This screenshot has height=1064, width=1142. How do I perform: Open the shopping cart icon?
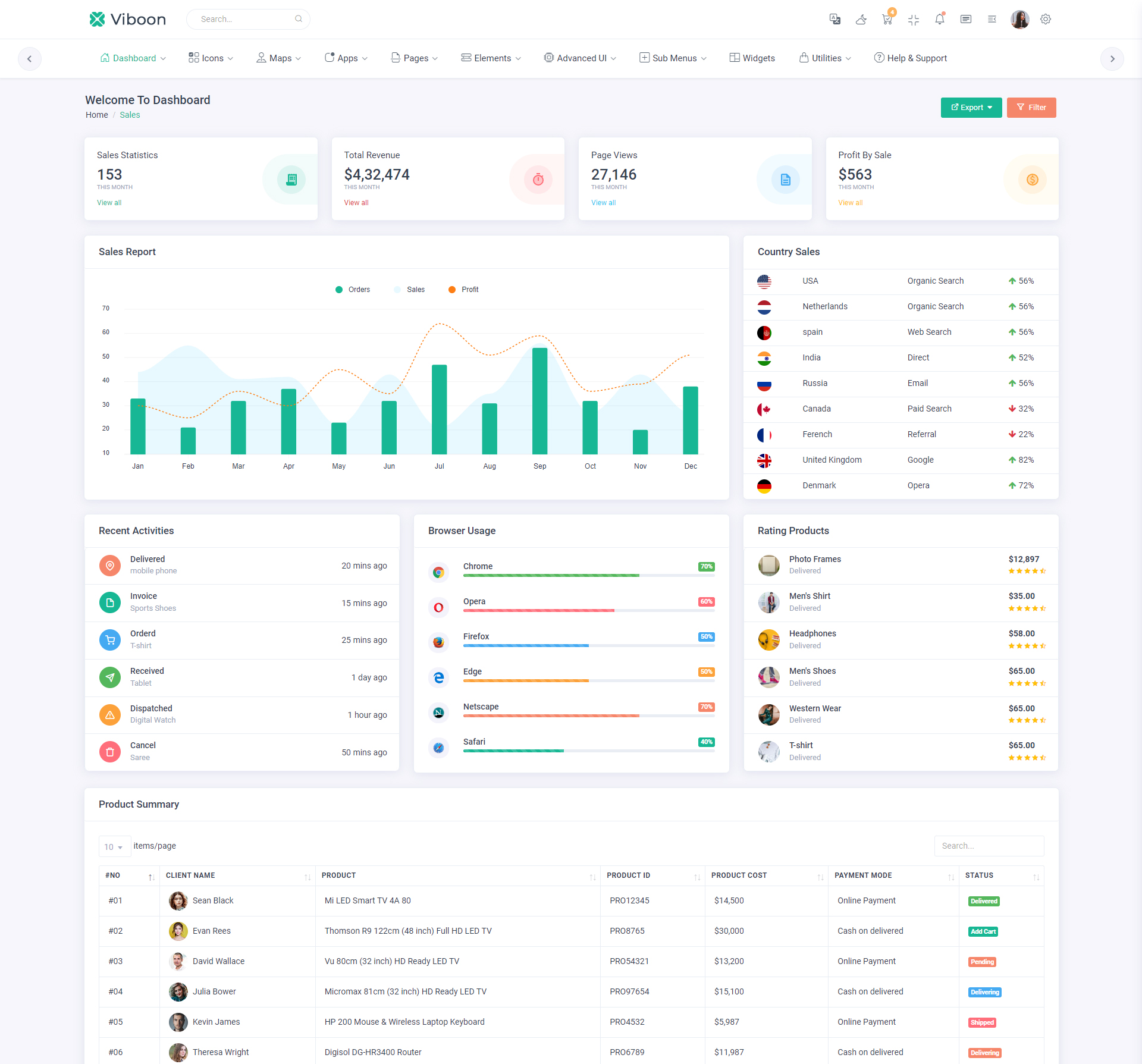pyautogui.click(x=887, y=19)
